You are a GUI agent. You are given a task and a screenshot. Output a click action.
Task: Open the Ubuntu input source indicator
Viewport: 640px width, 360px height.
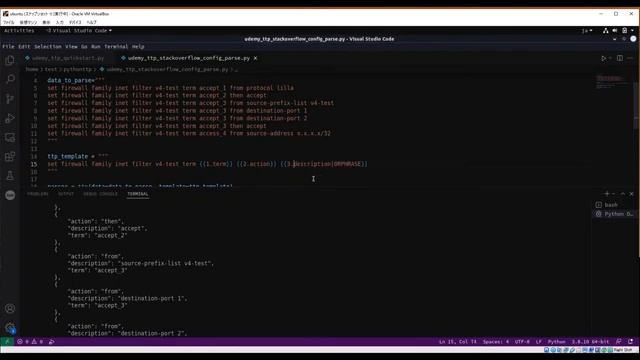click(x=587, y=31)
